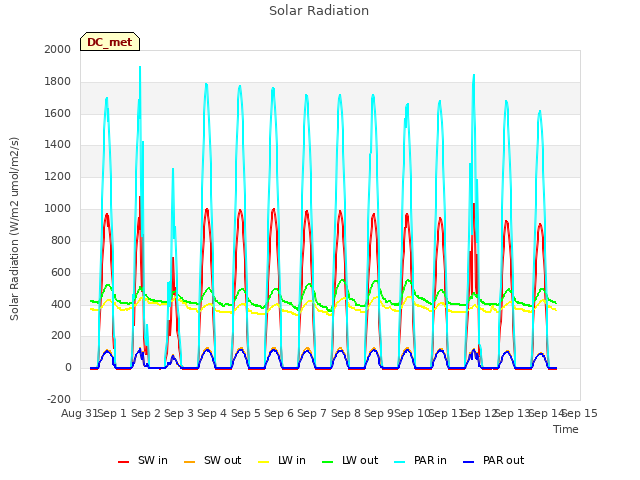Toggle the SW out legend entry
640x480 pixels.
(213, 460)
